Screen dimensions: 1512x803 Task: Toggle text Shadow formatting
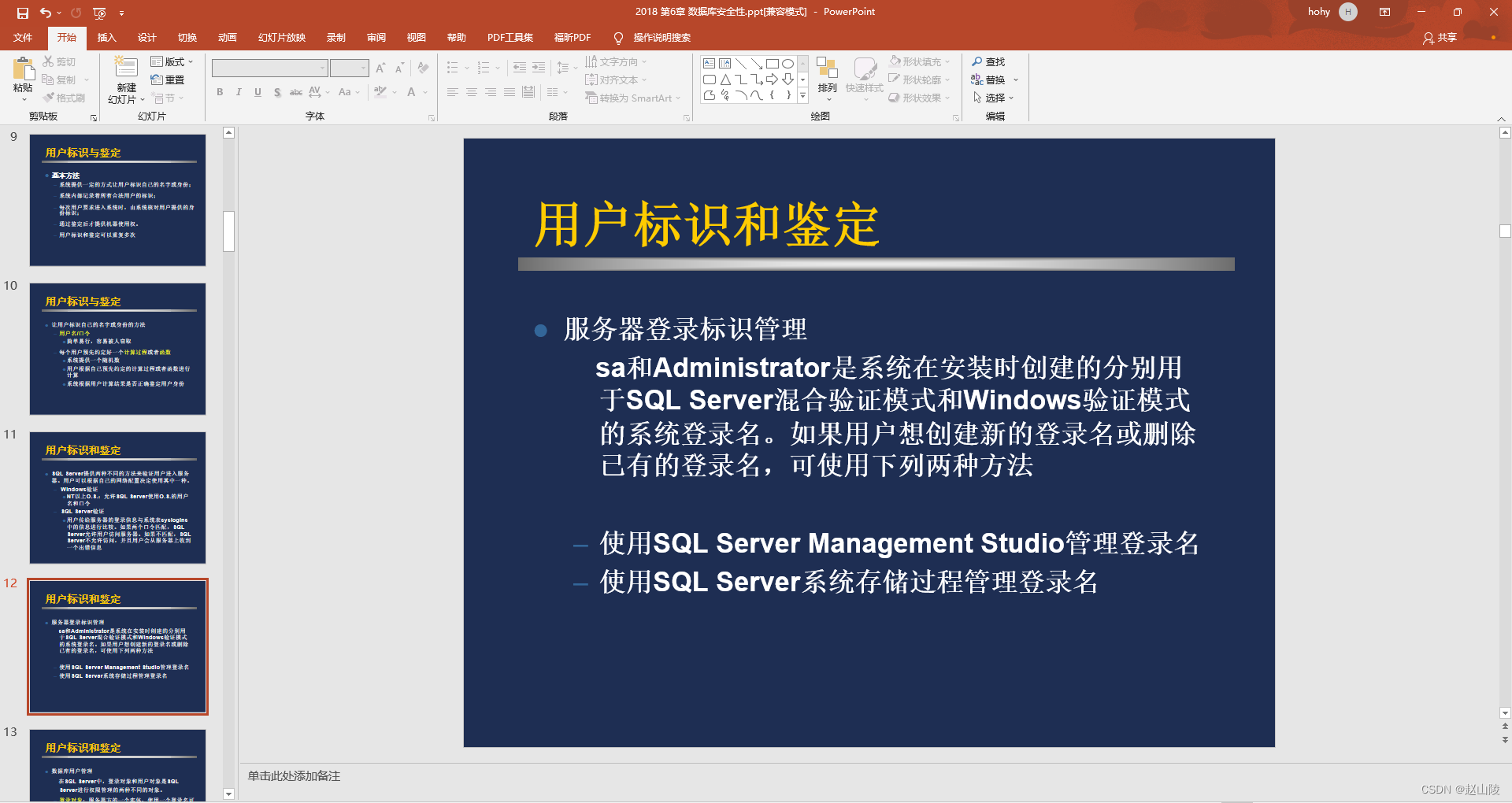pyautogui.click(x=277, y=92)
